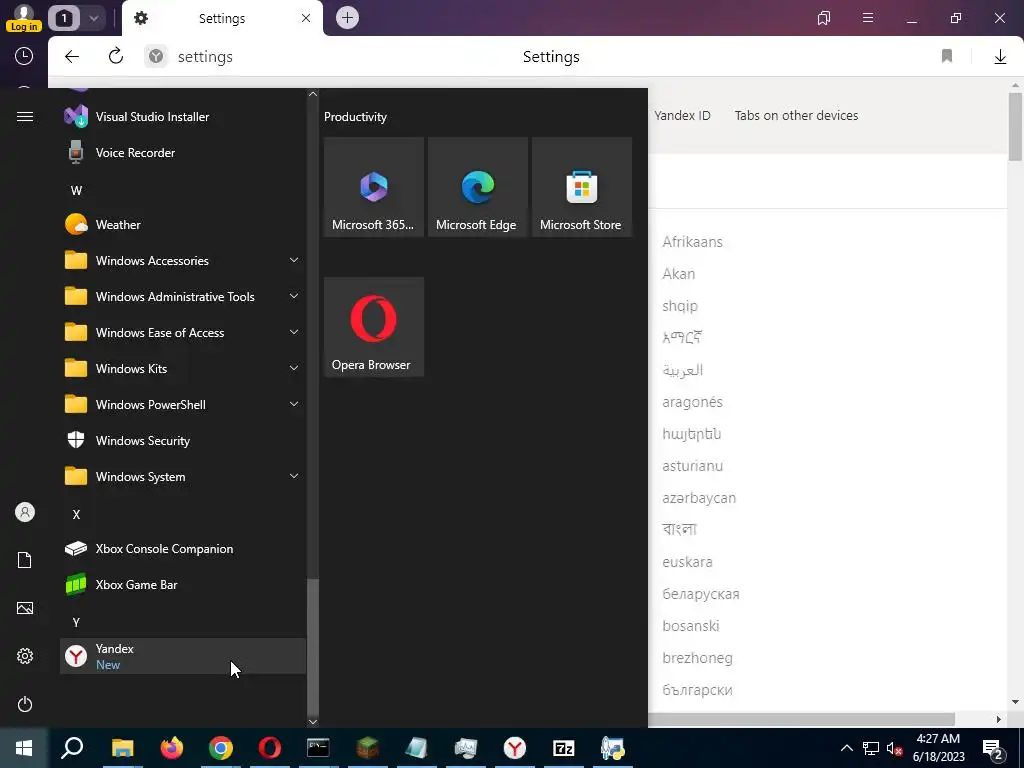Close the Settings tab
The image size is (1024, 768).
pyautogui.click(x=306, y=18)
